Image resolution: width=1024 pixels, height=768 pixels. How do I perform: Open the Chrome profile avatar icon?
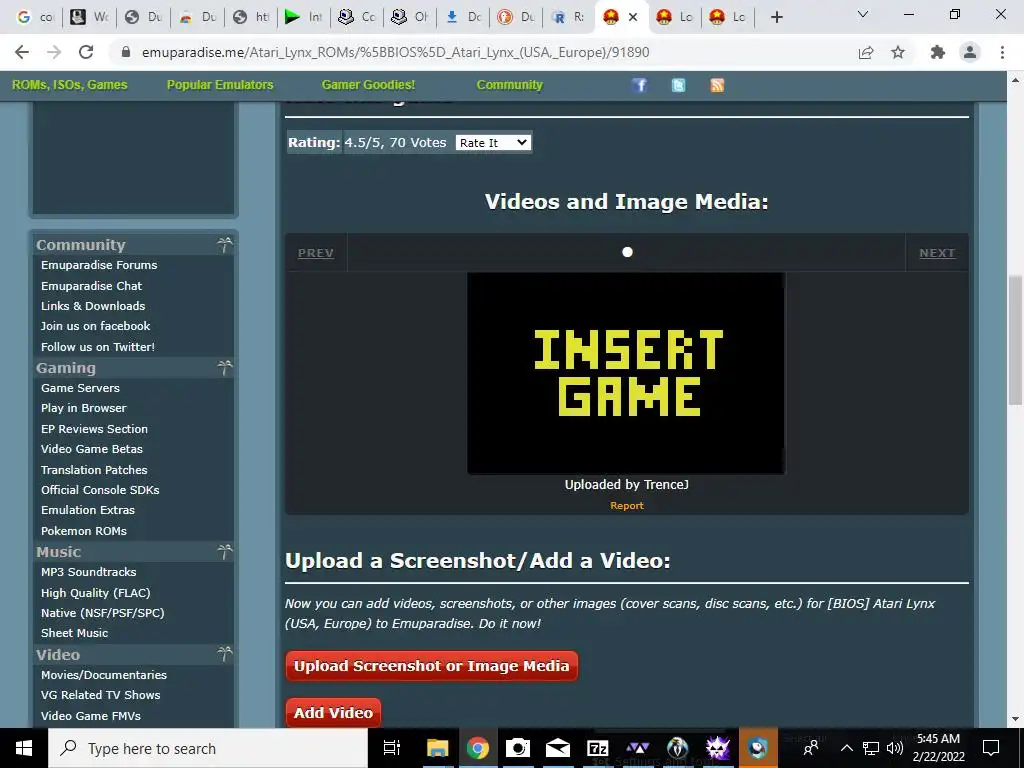[970, 52]
